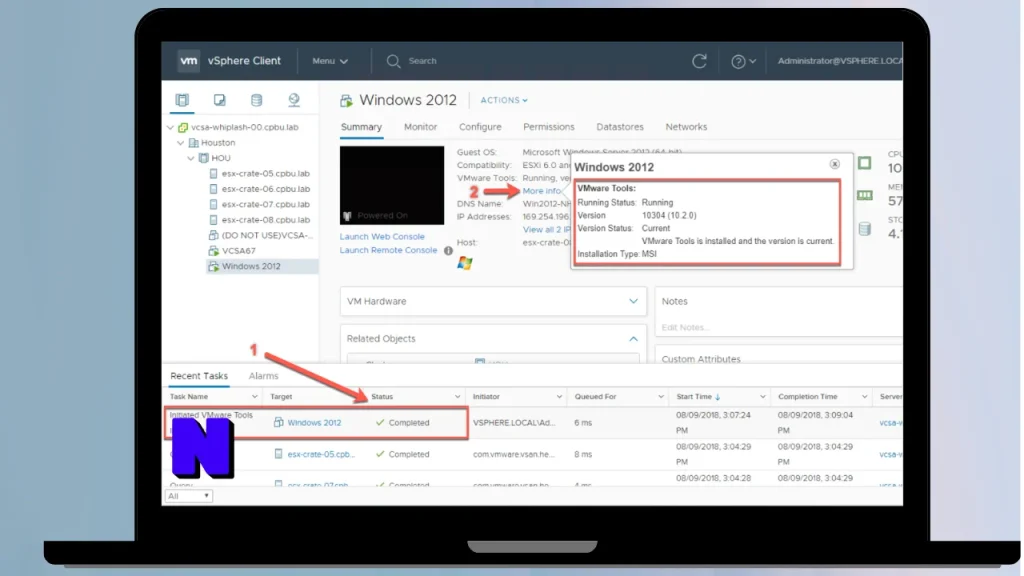Click the '6 ms' queued value
This screenshot has width=1024, height=576.
[x=583, y=423]
